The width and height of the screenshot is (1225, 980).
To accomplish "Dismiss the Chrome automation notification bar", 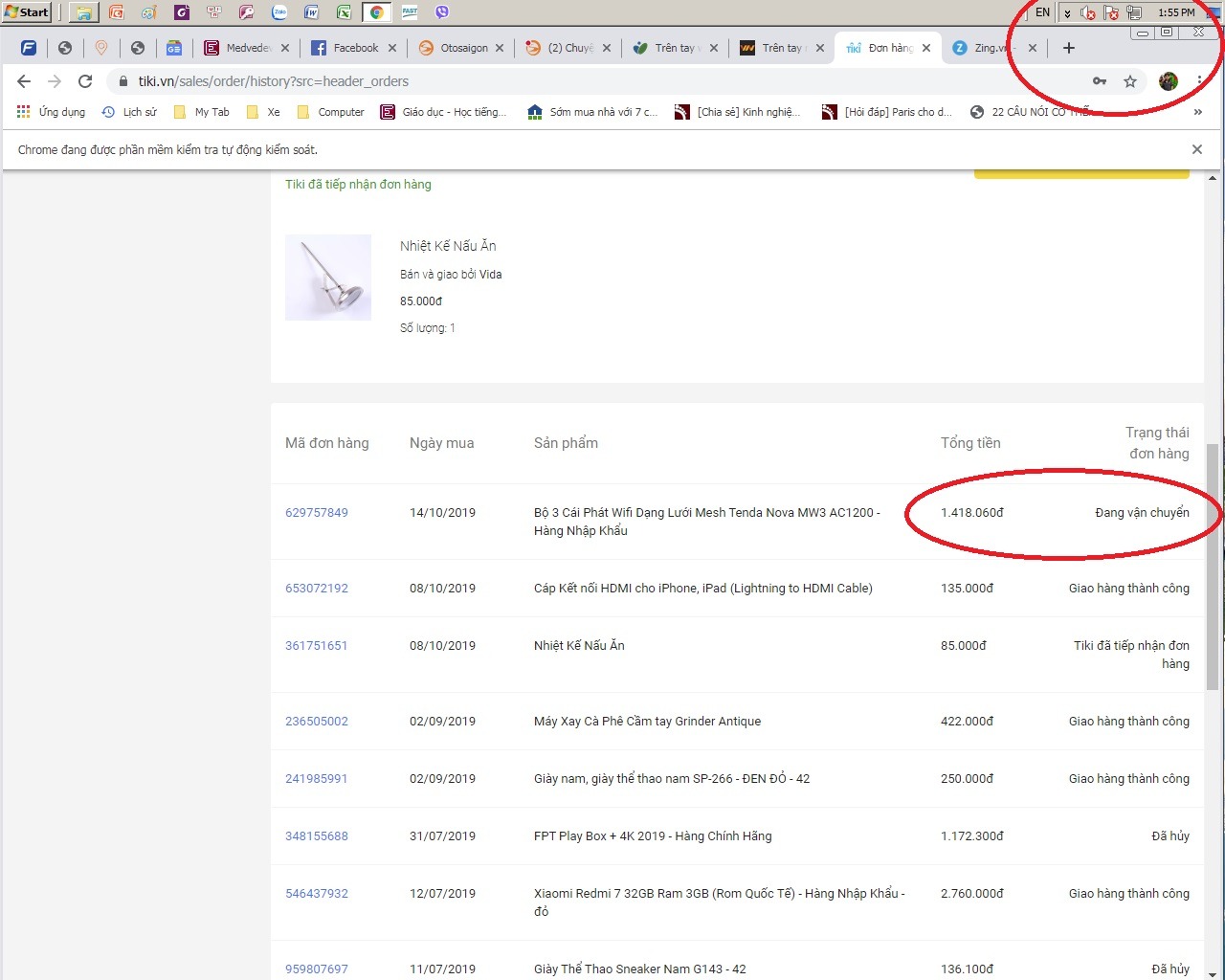I will click(x=1196, y=149).
